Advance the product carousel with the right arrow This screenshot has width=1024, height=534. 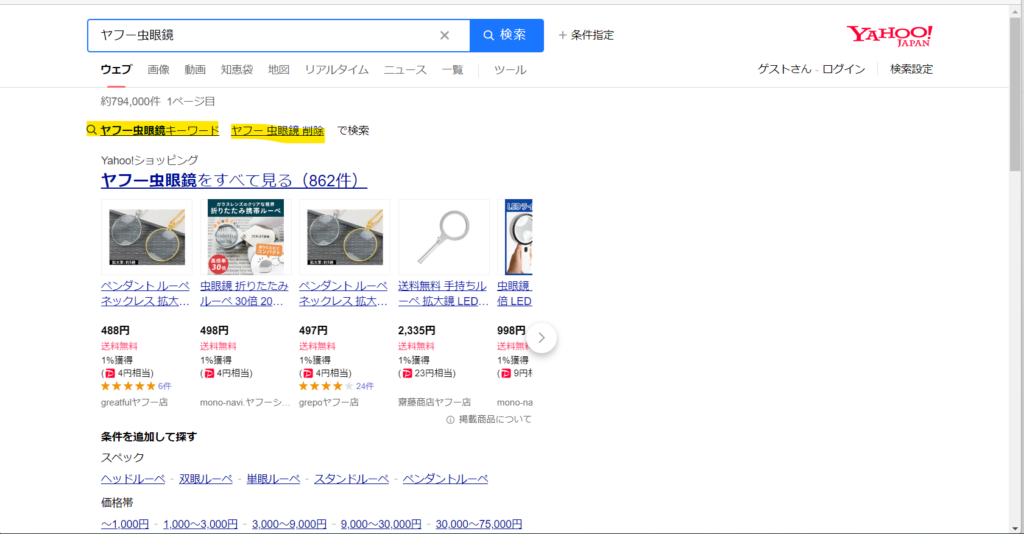541,338
